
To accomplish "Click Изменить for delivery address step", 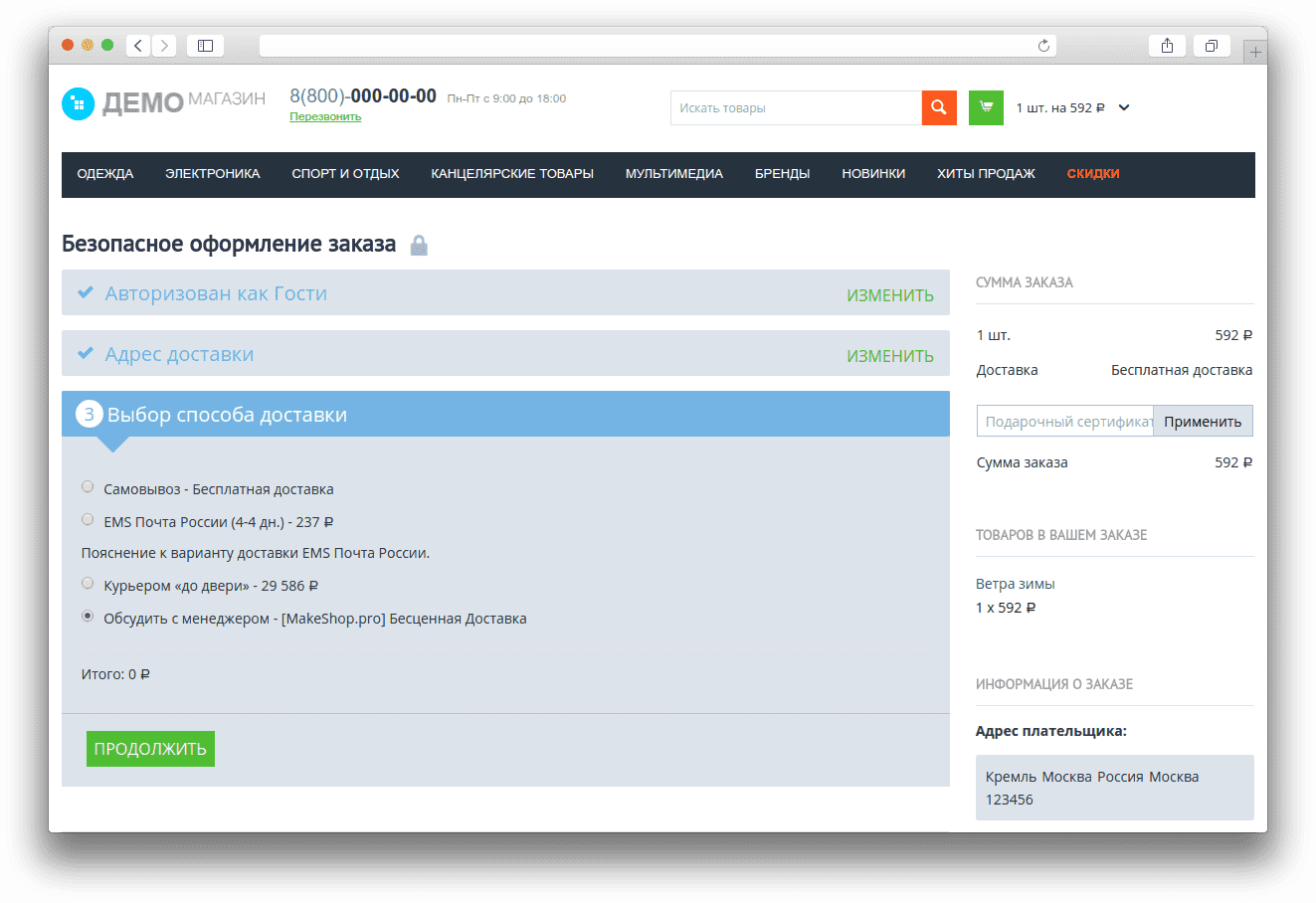I will tap(890, 356).
